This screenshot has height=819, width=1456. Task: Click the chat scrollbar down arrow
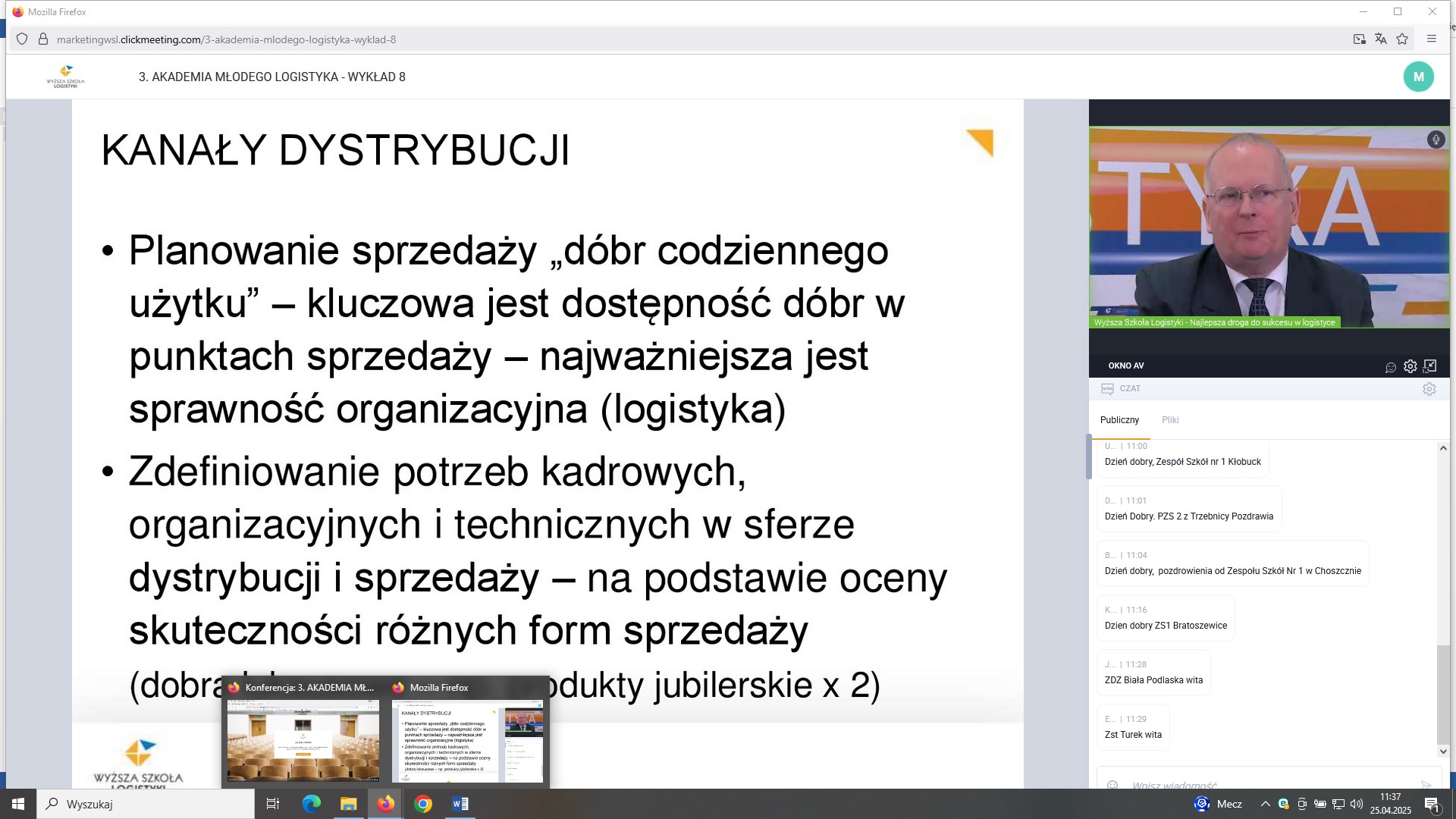(x=1443, y=752)
